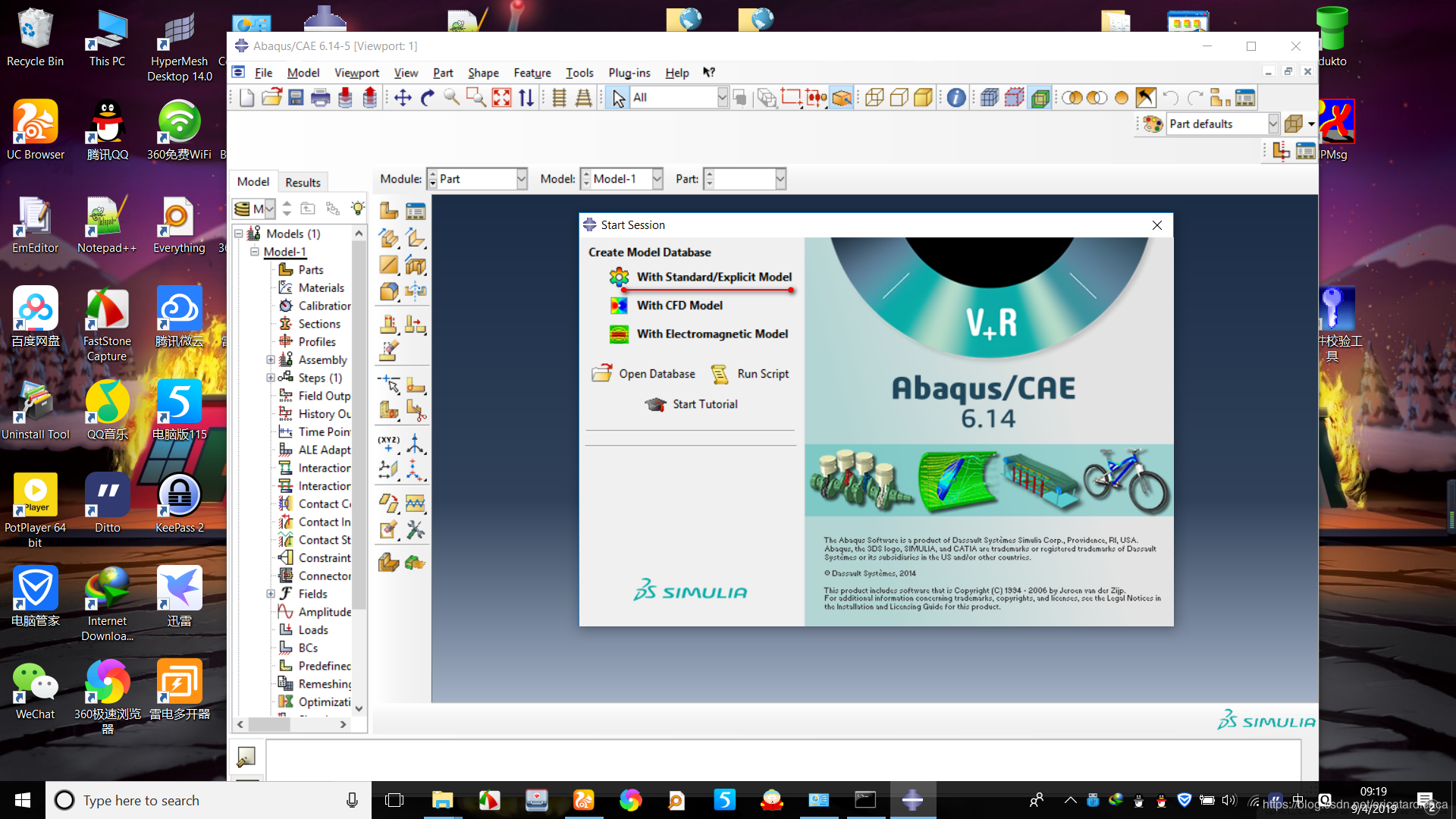Image resolution: width=1456 pixels, height=819 pixels.
Task: Click the Query Information icon
Action: coord(955,97)
